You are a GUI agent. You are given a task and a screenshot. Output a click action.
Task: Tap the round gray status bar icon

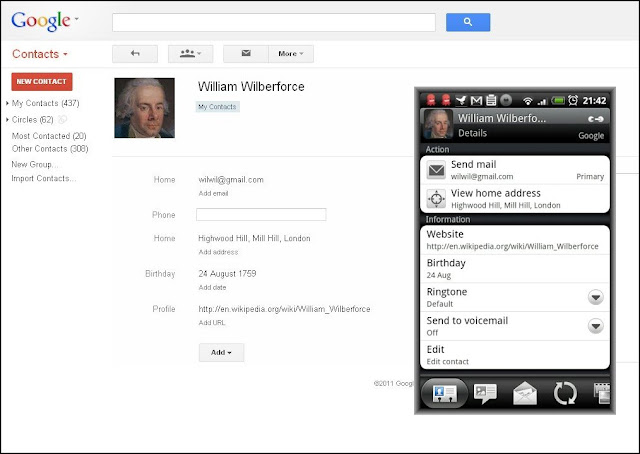point(506,100)
